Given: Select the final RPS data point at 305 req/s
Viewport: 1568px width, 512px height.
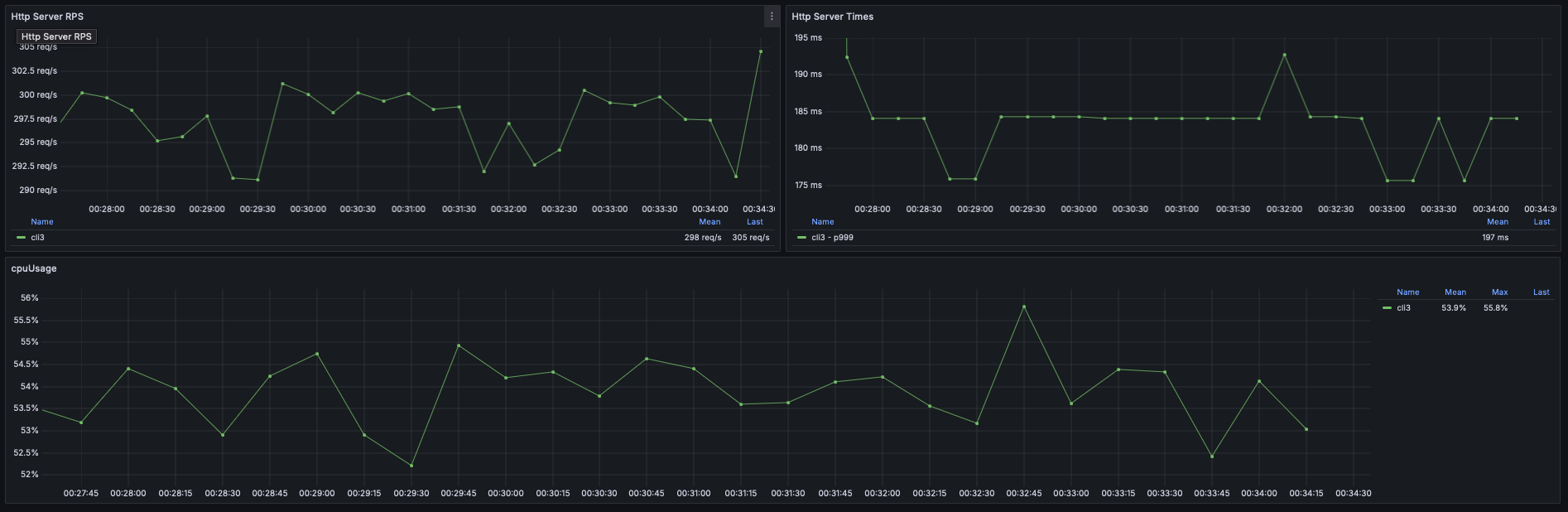Looking at the screenshot, I should tap(761, 51).
